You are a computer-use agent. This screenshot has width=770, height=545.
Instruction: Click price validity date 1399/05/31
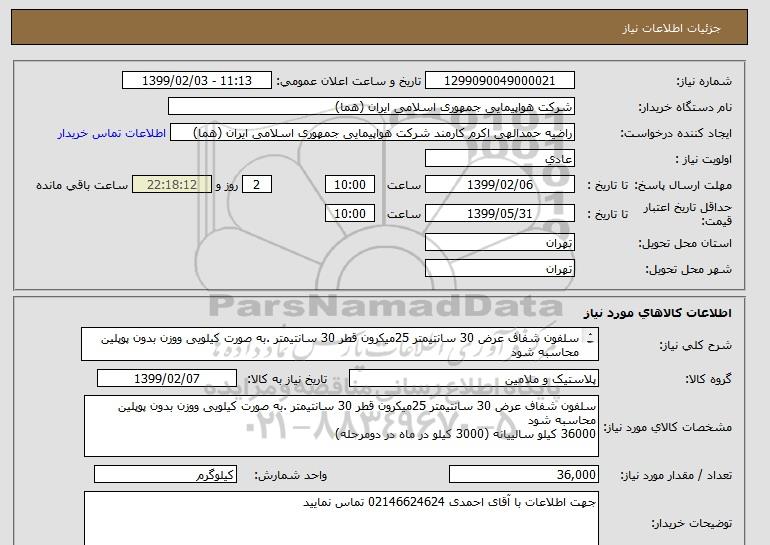pos(499,214)
